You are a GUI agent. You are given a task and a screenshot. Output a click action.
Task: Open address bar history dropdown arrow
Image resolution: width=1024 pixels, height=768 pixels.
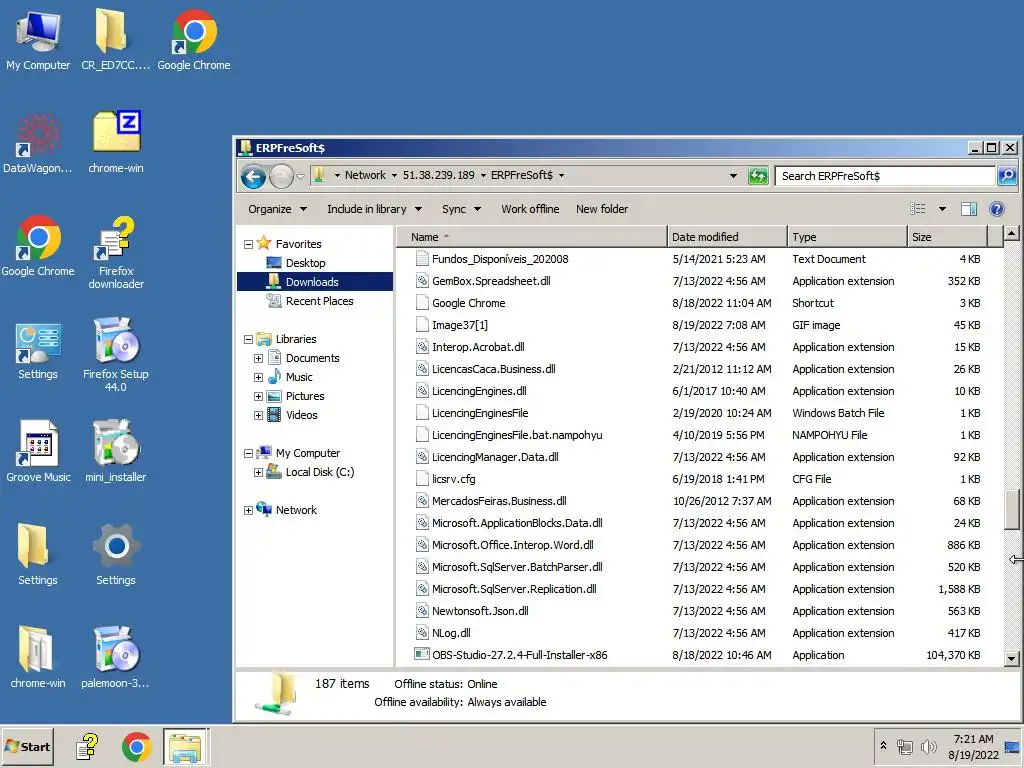(733, 176)
